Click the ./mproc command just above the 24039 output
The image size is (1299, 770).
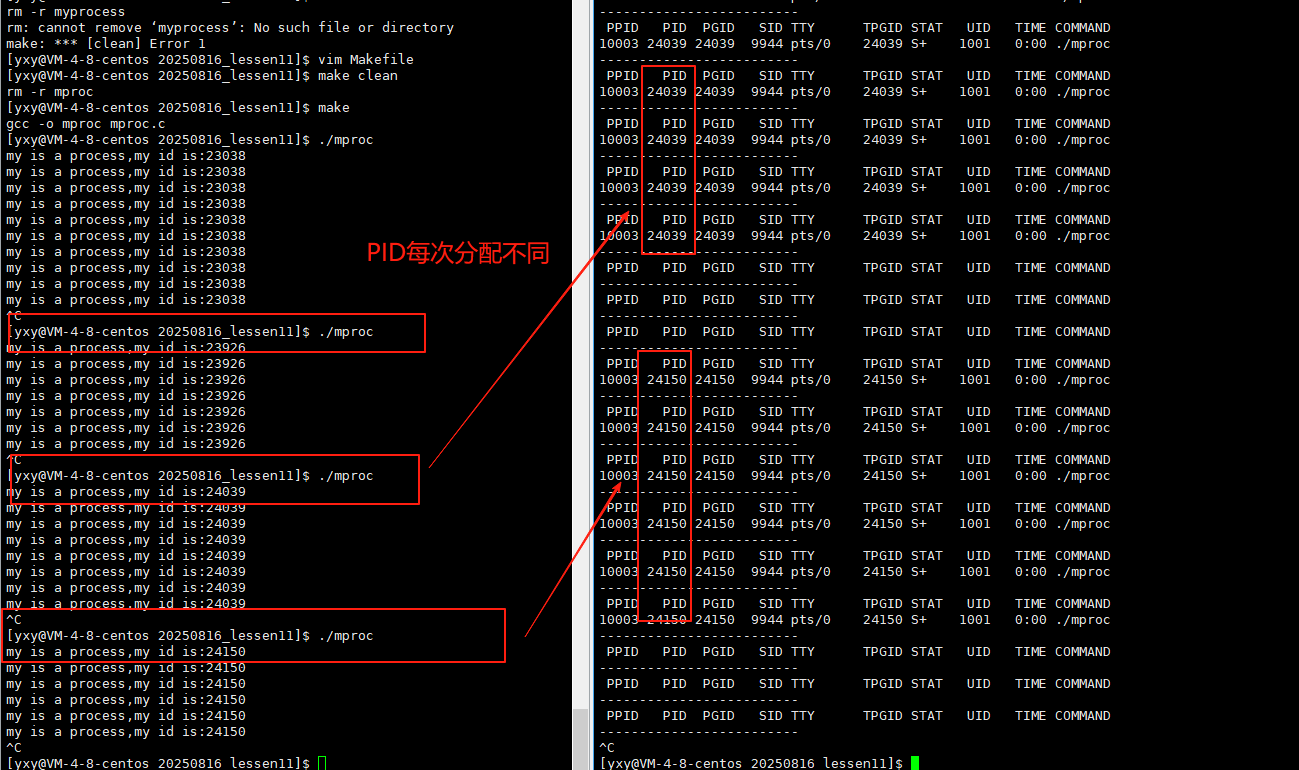point(189,476)
